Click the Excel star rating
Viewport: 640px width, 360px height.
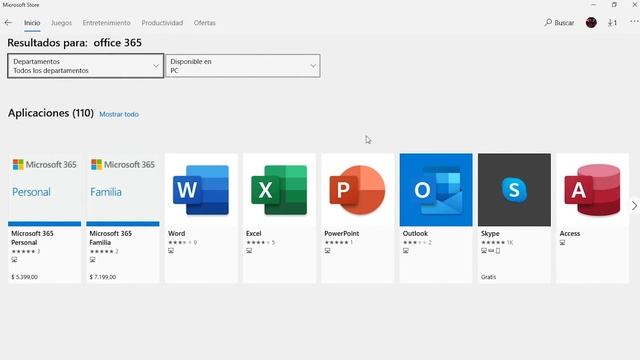click(258, 242)
